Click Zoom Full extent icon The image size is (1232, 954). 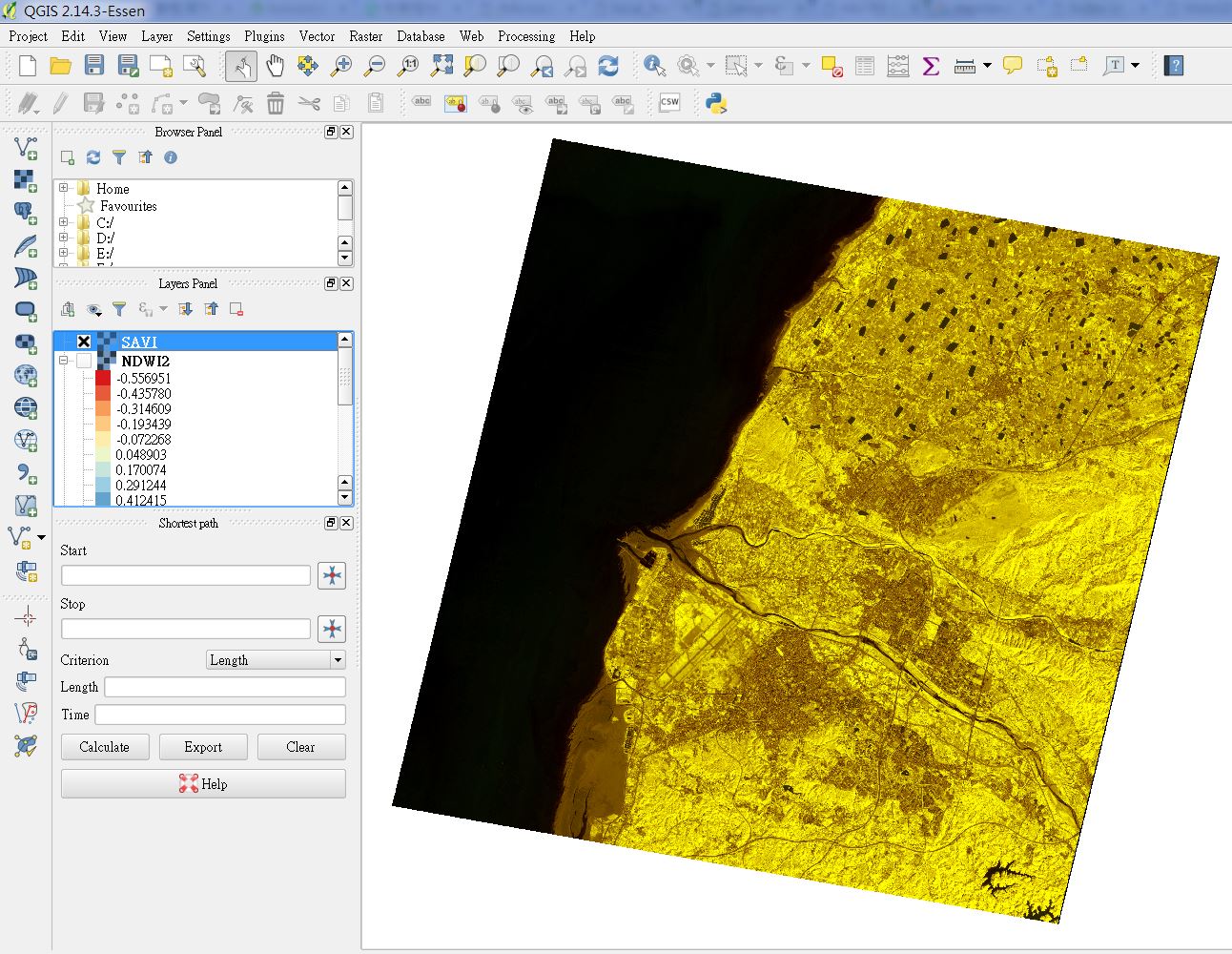(x=441, y=66)
